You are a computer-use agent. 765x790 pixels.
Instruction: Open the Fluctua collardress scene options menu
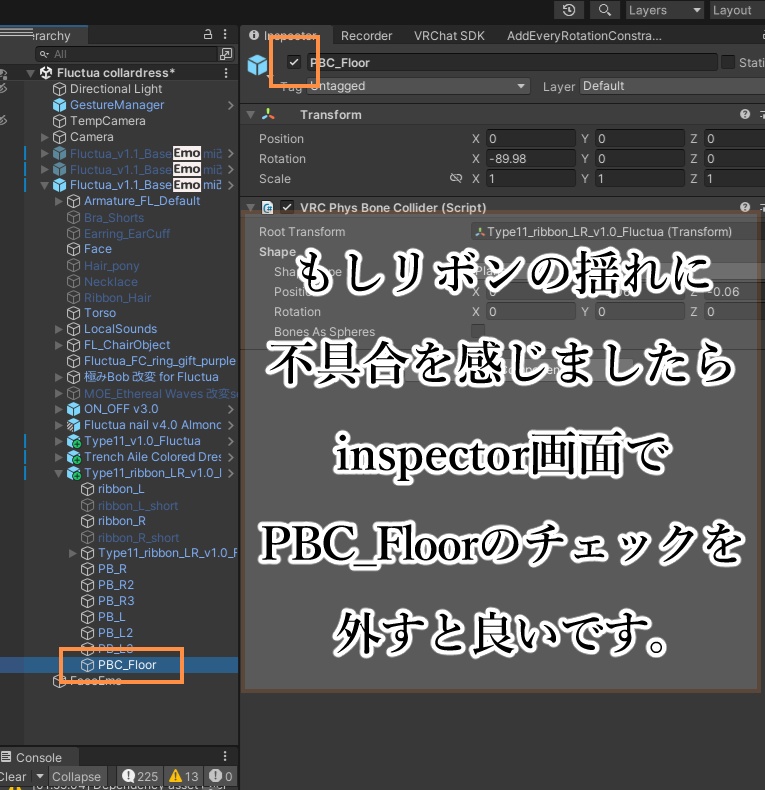coord(226,73)
